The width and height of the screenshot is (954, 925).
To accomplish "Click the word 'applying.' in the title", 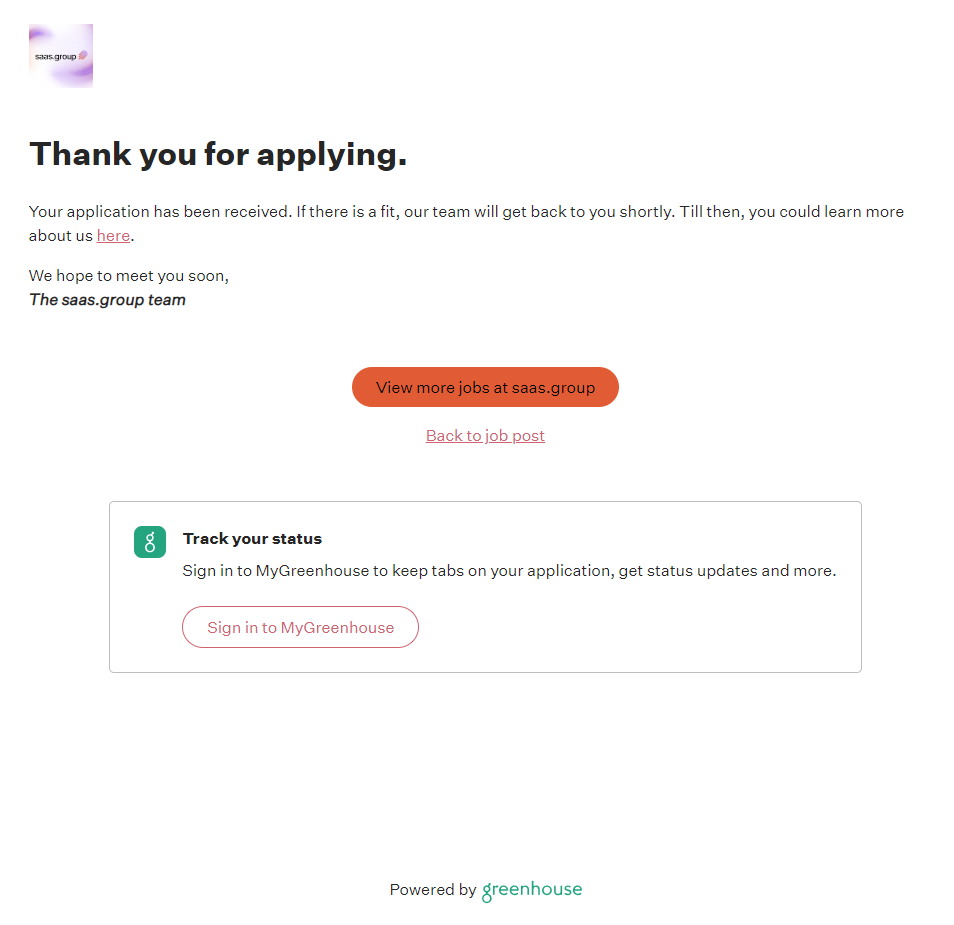I will (332, 154).
